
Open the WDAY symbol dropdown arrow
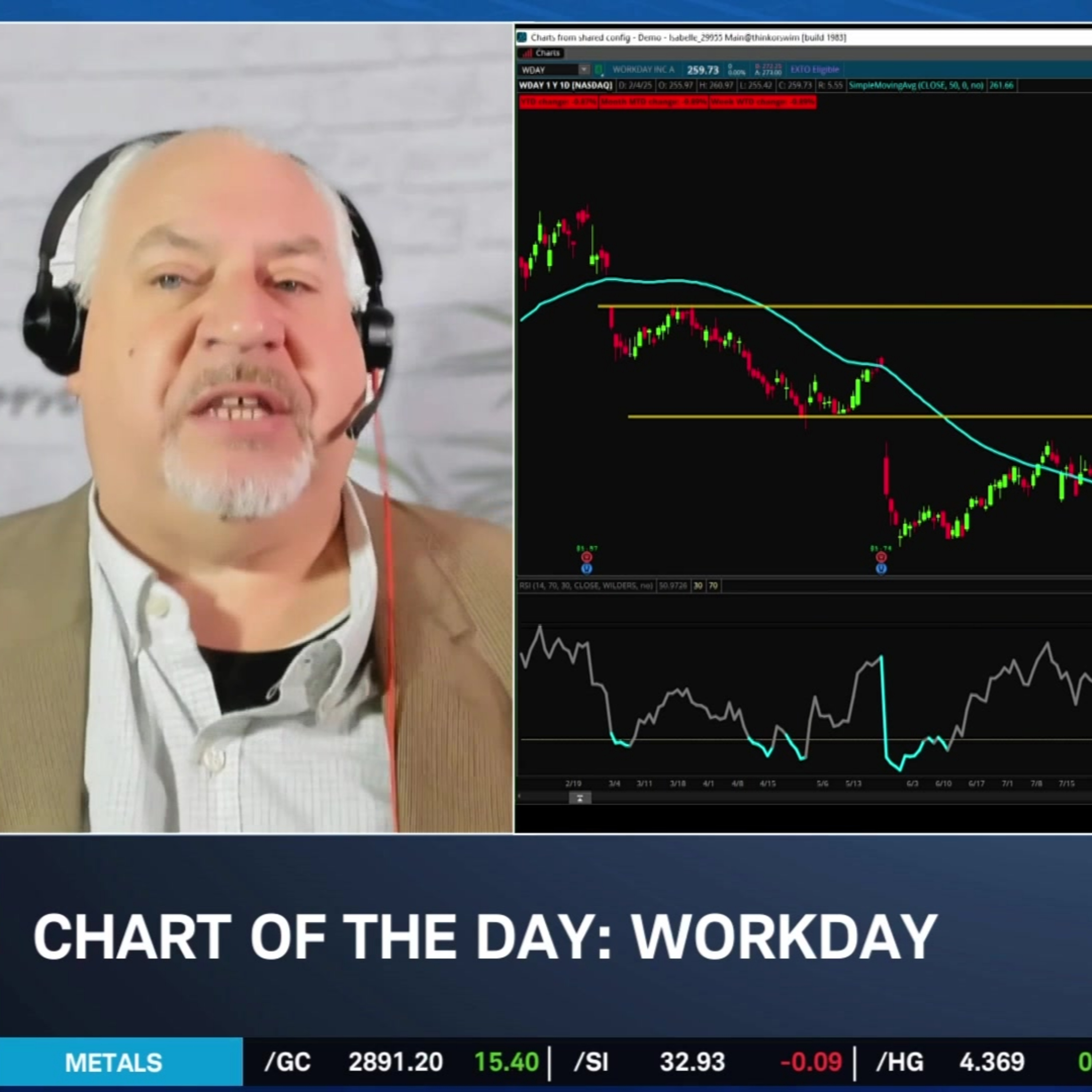[584, 70]
